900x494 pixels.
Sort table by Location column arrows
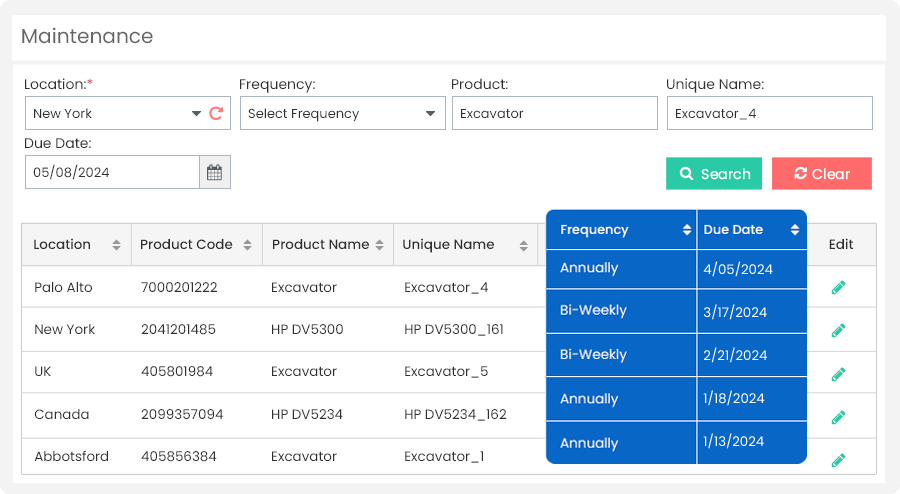point(116,245)
